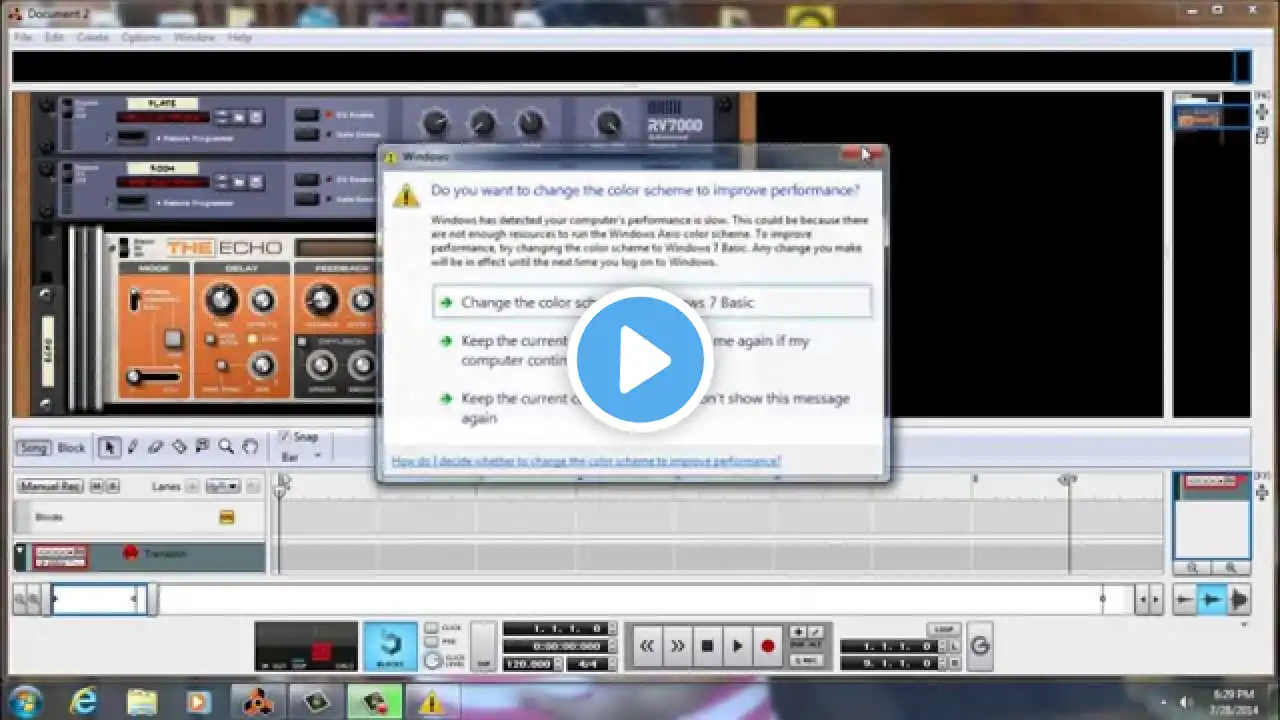The image size is (1280, 720).
Task: Choose keep current scheme, don't show message again
Action: point(652,408)
